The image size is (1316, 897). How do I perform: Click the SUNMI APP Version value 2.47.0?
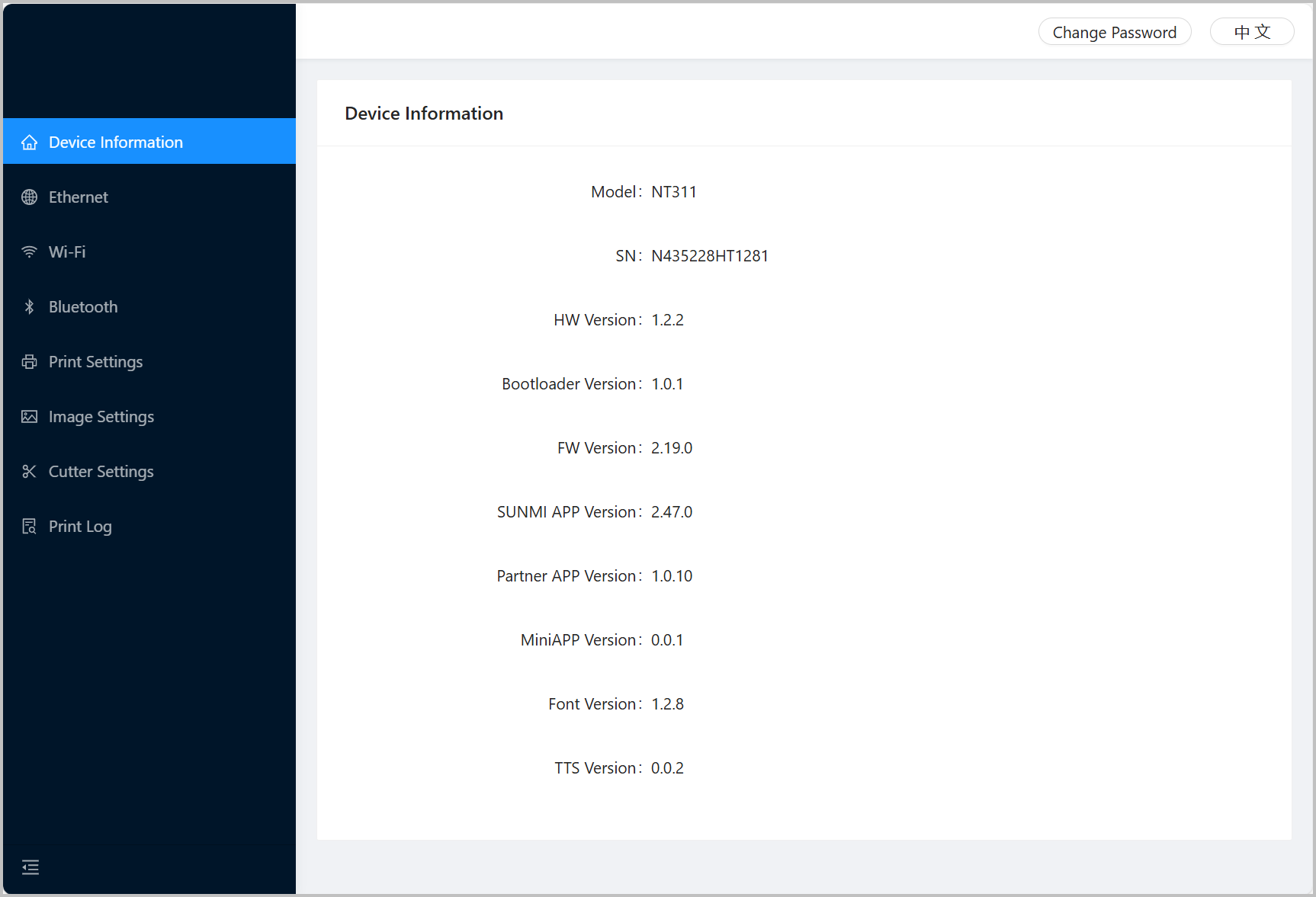tap(671, 512)
